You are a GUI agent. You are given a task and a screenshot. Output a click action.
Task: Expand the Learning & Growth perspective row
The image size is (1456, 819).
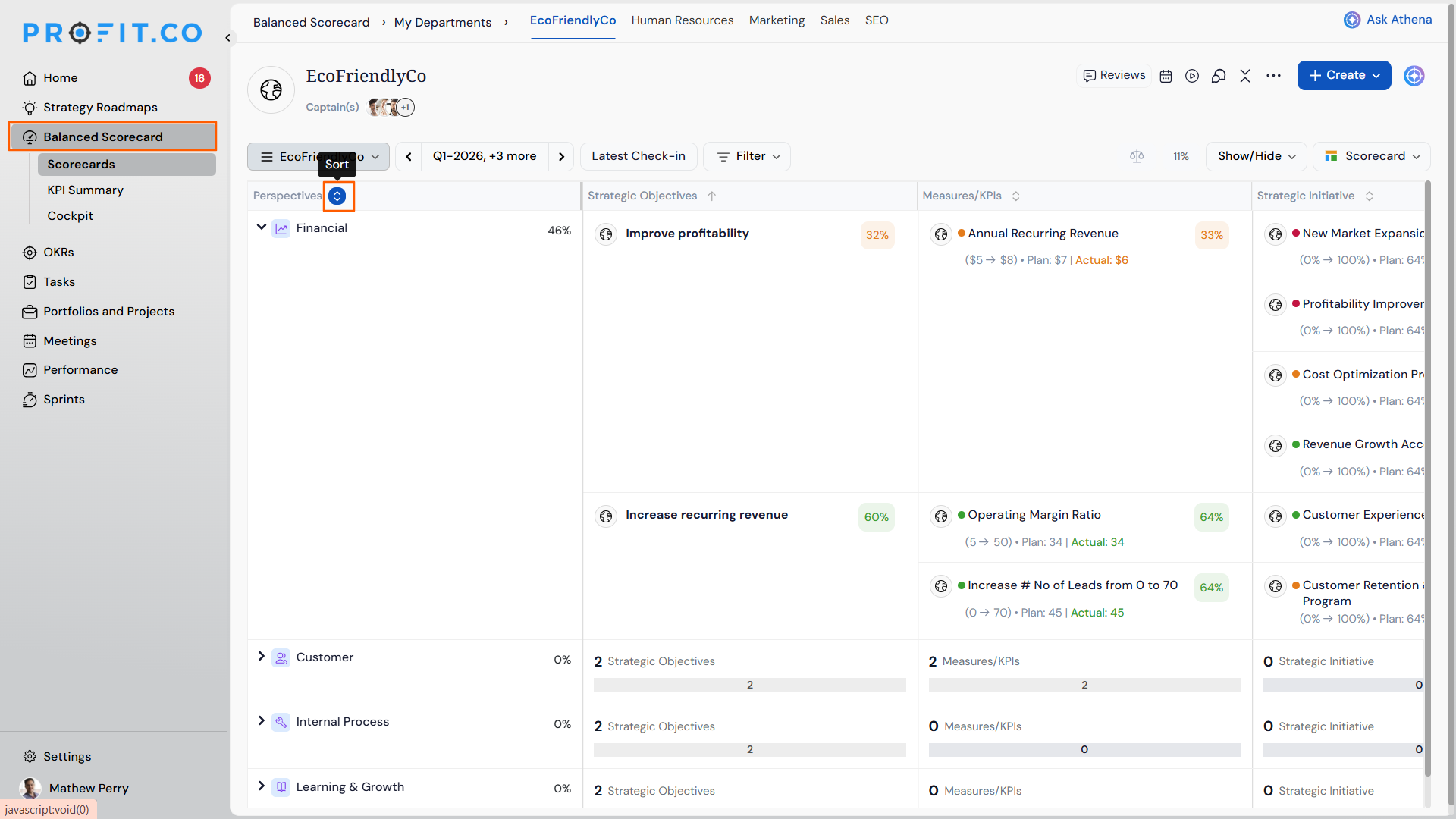tap(262, 786)
